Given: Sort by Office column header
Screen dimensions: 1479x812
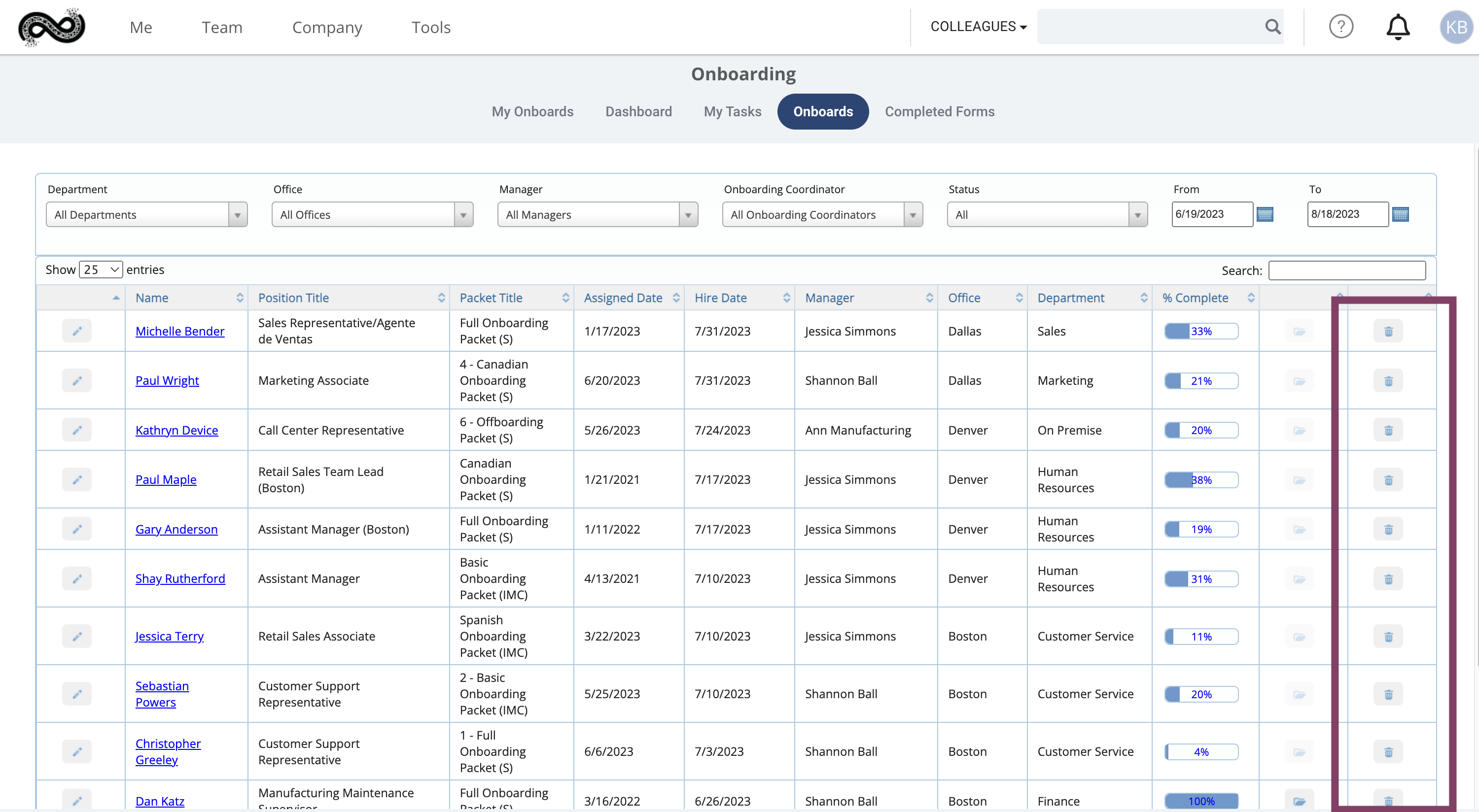Looking at the screenshot, I should click(x=983, y=297).
